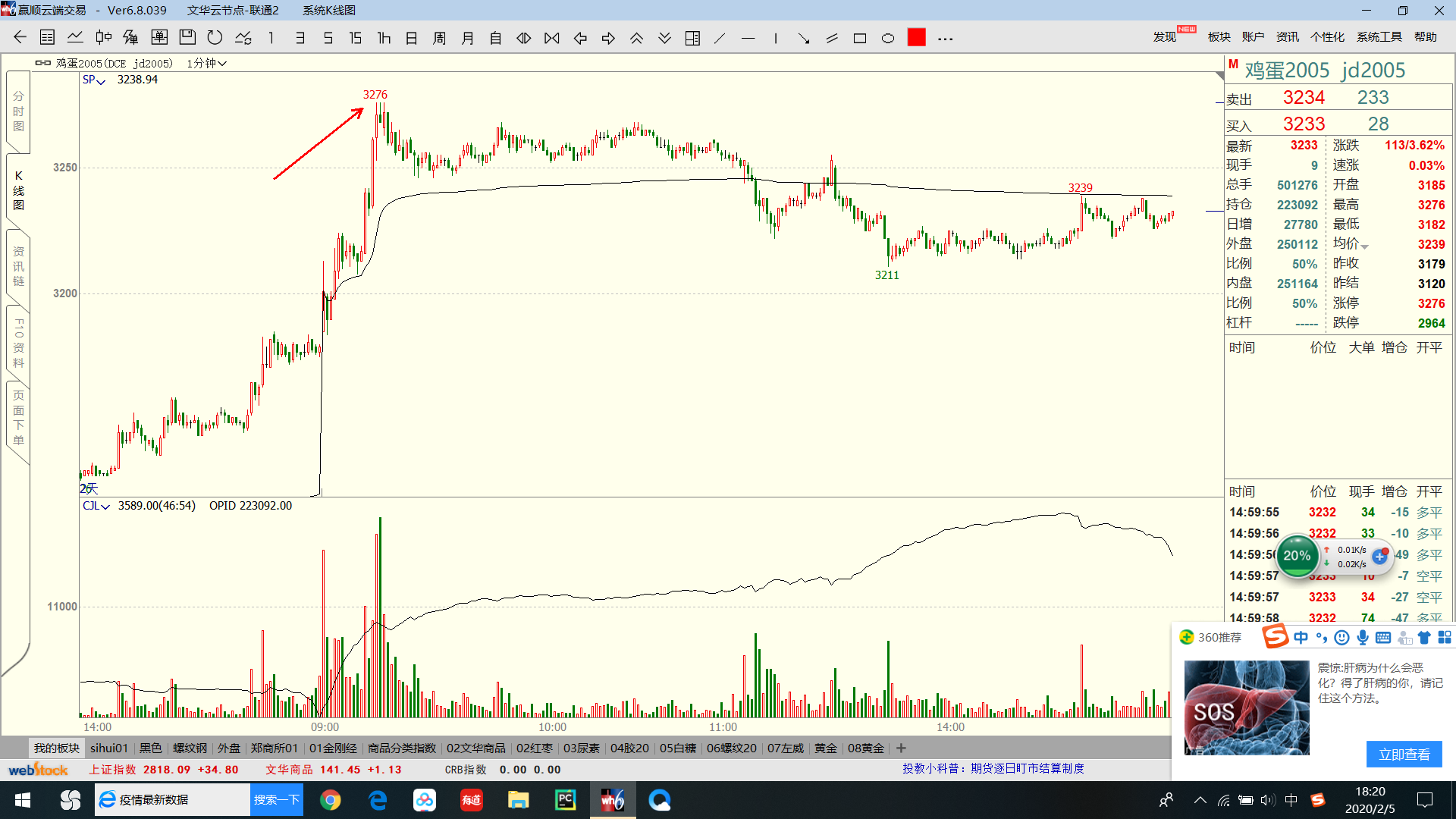Open Chrome from the Windows taskbar

point(330,800)
